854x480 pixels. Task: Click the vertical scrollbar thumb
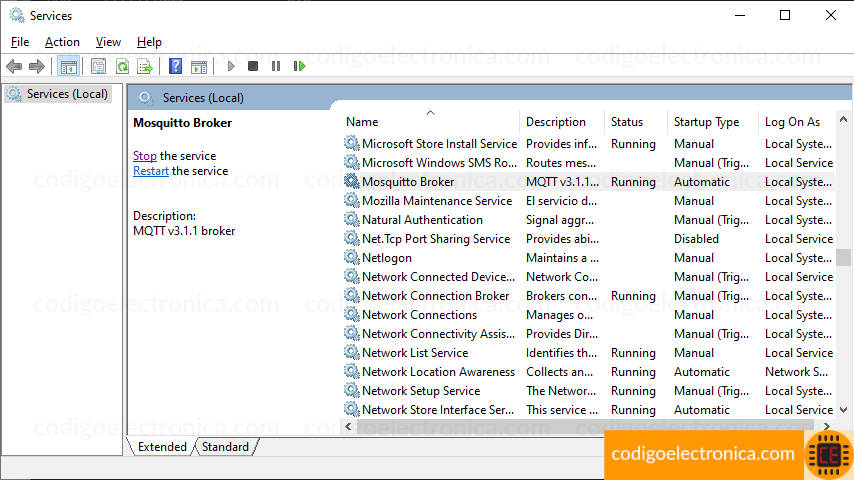pos(844,257)
